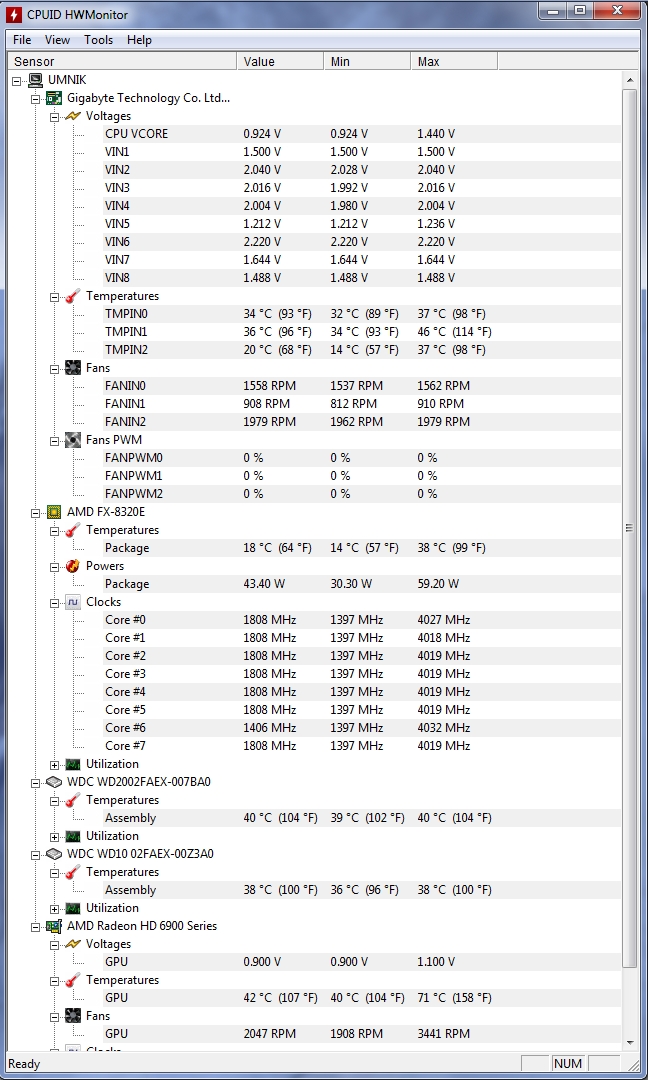Click the 4032 MHz max value
648x1080 pixels.
[x=443, y=728]
